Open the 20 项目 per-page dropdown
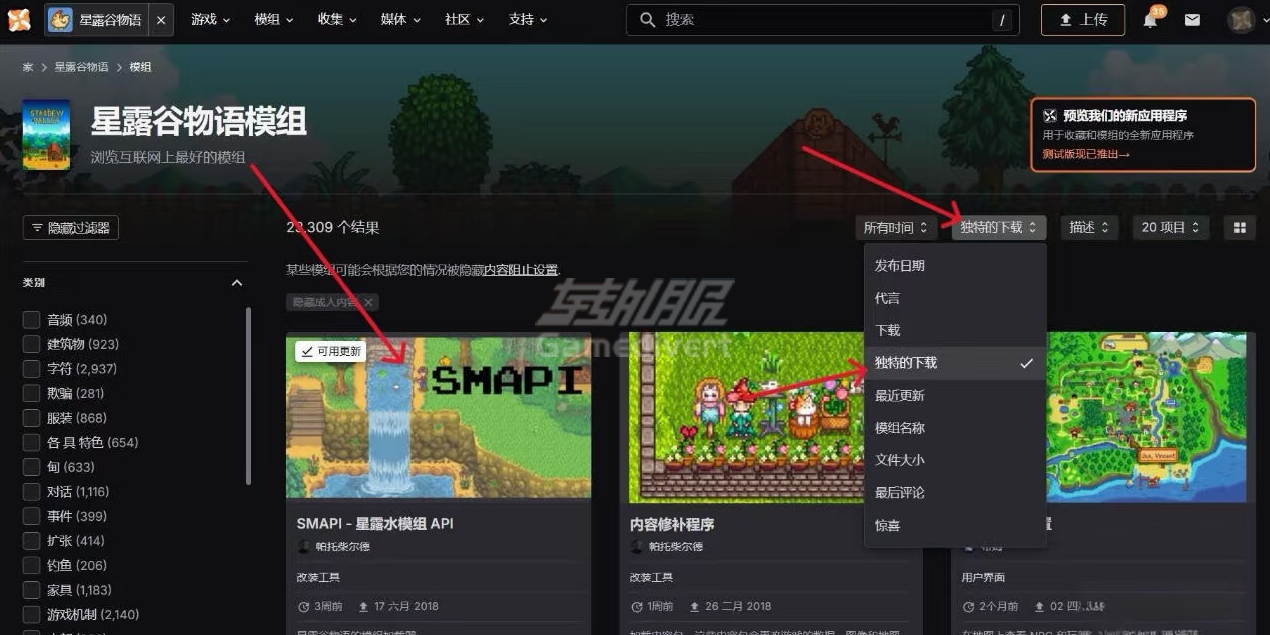The image size is (1270, 635). pos(1170,227)
